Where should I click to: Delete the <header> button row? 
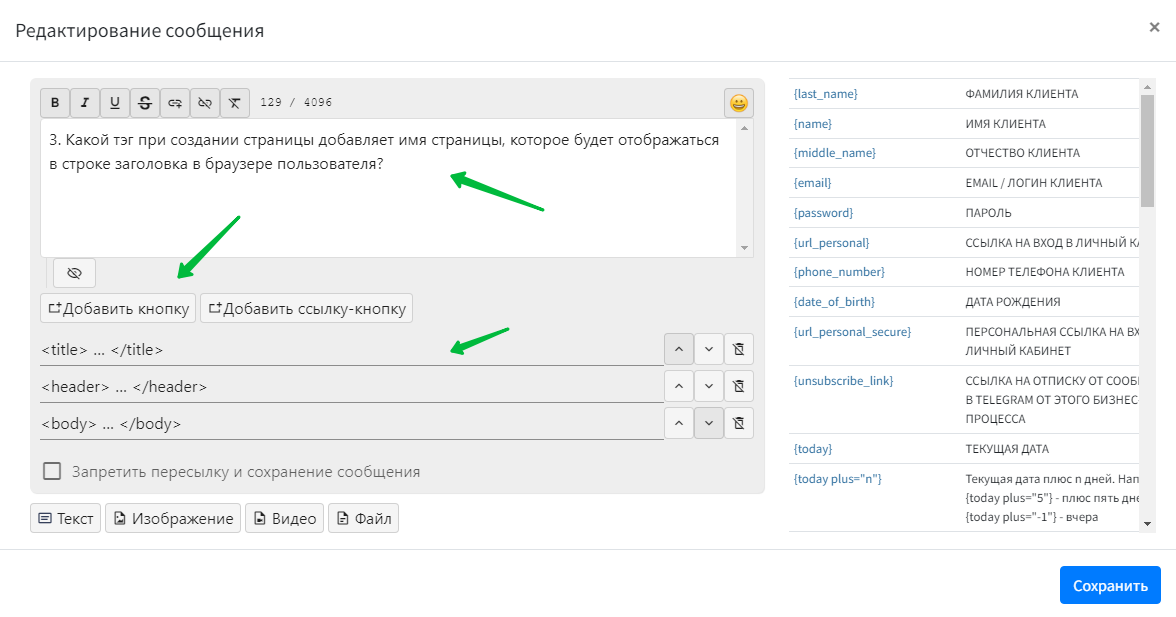pos(738,386)
